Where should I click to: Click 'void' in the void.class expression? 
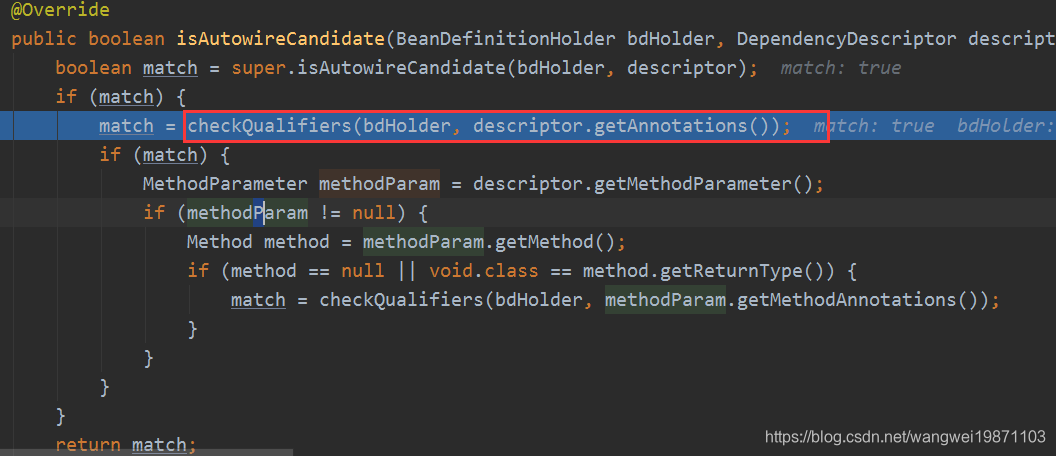pos(451,271)
